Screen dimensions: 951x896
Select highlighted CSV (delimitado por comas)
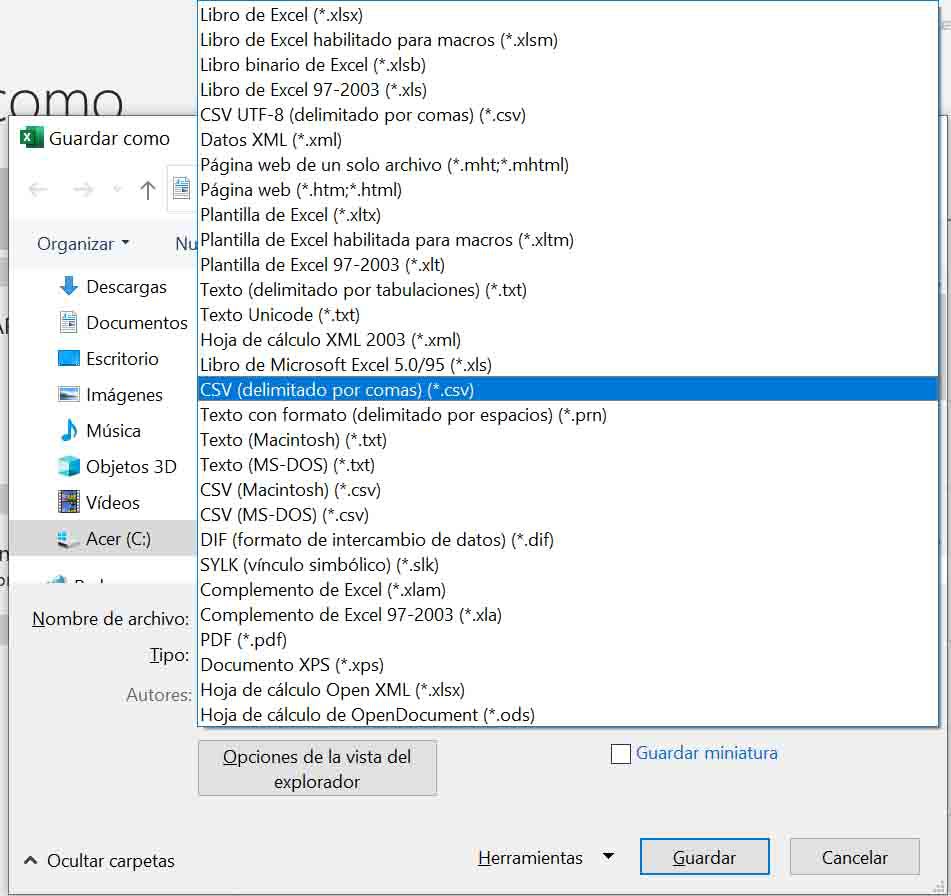(568, 389)
